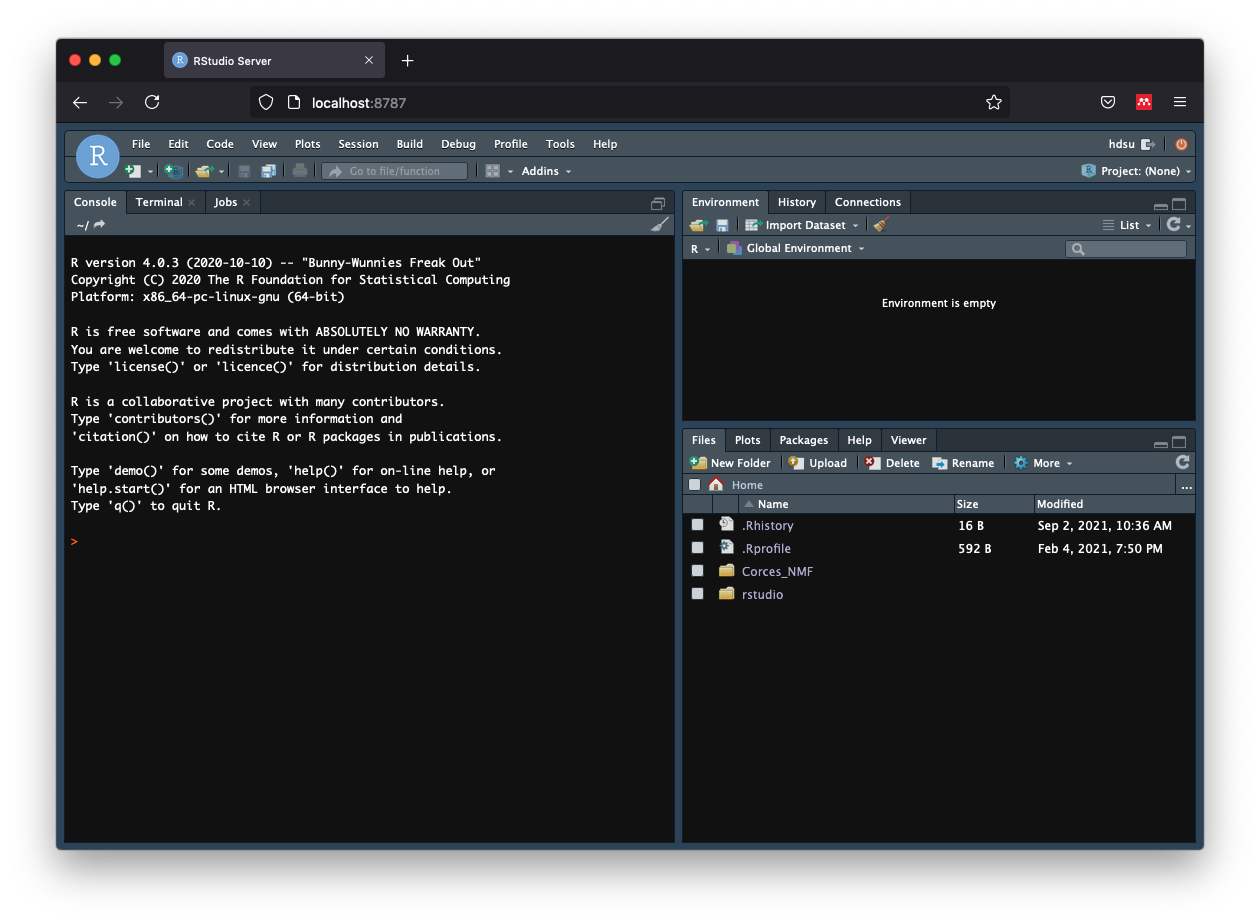Open Firefox Pocket save icon

click(x=1108, y=102)
